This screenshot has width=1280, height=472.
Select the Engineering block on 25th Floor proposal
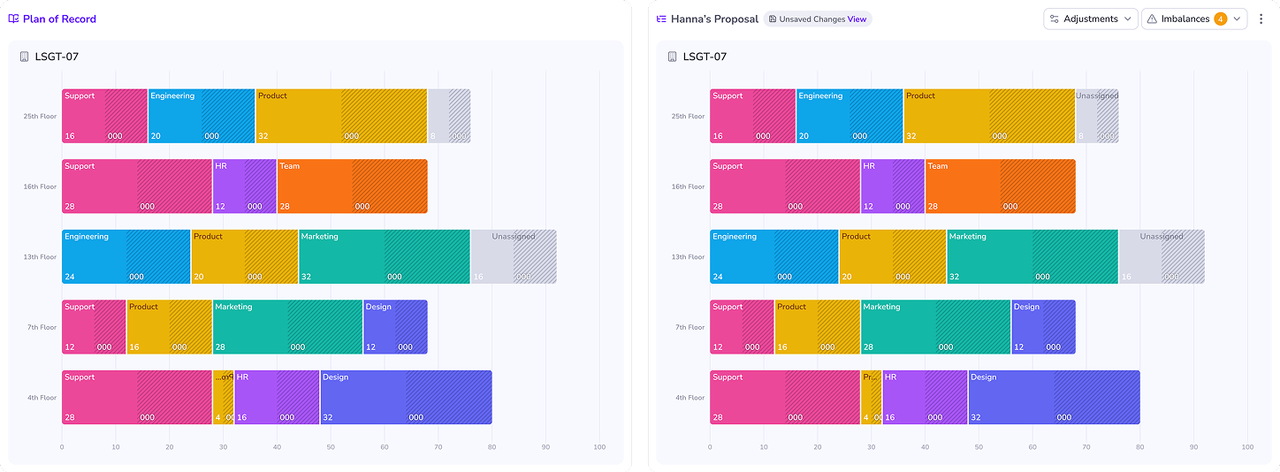click(850, 116)
